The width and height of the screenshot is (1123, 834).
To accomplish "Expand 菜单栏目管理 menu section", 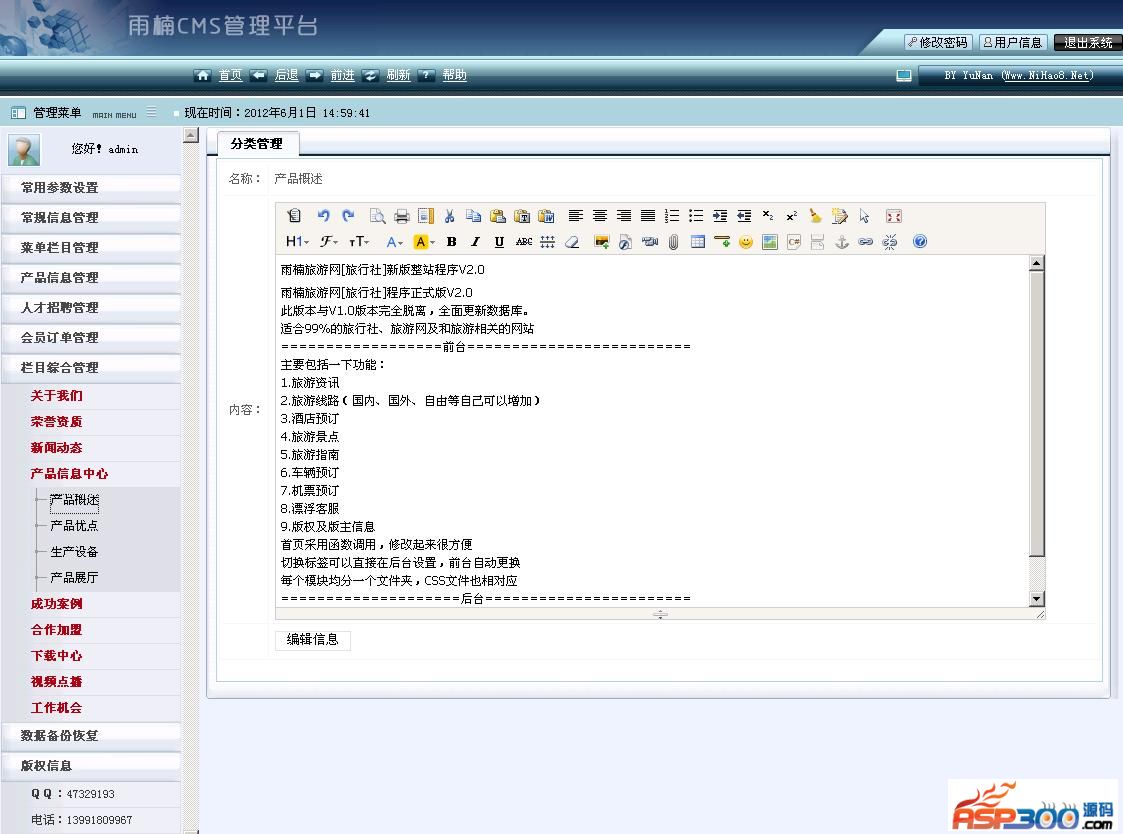I will coord(90,247).
